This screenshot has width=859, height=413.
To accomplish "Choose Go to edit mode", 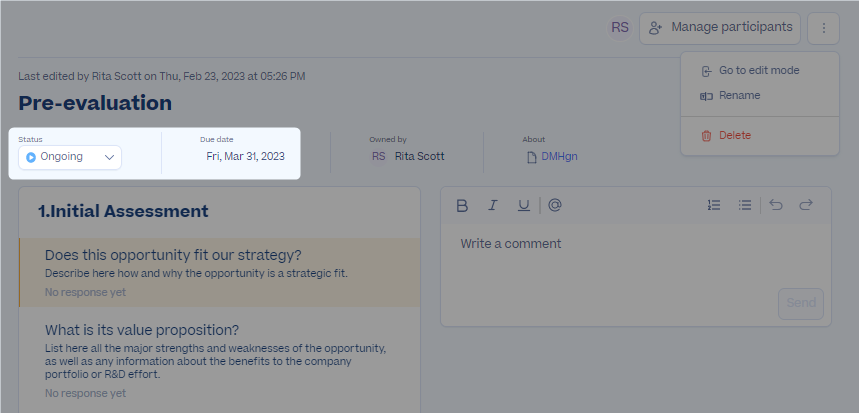I will pyautogui.click(x=758, y=70).
